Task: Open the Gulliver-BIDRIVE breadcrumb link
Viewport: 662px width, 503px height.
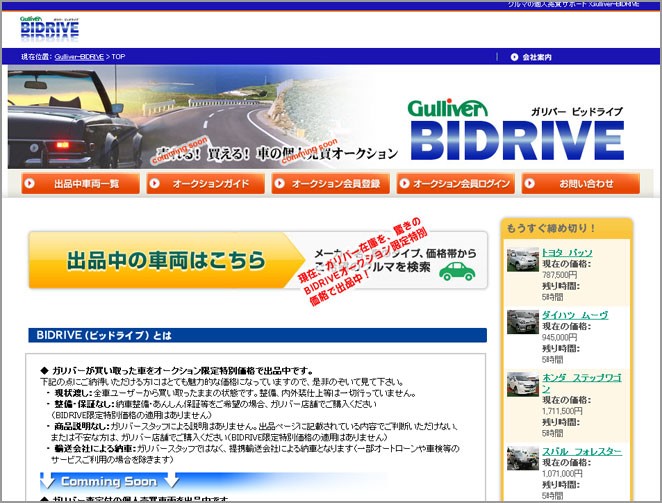Action: click(x=79, y=57)
